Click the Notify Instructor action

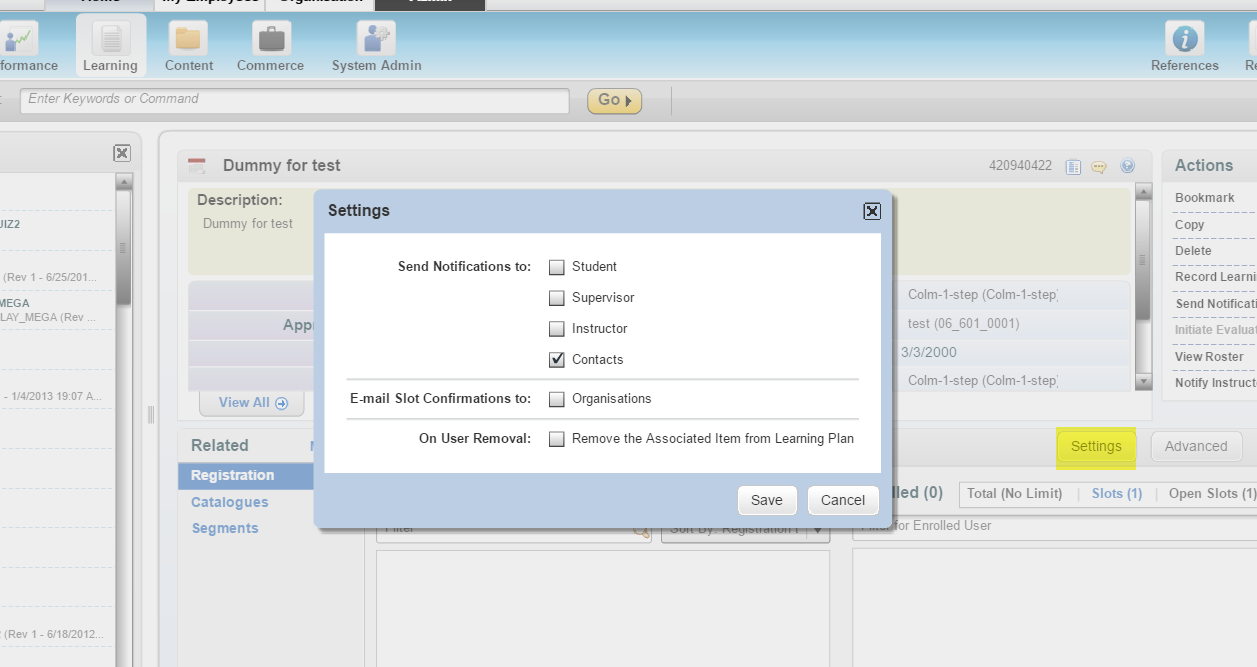coord(1216,383)
